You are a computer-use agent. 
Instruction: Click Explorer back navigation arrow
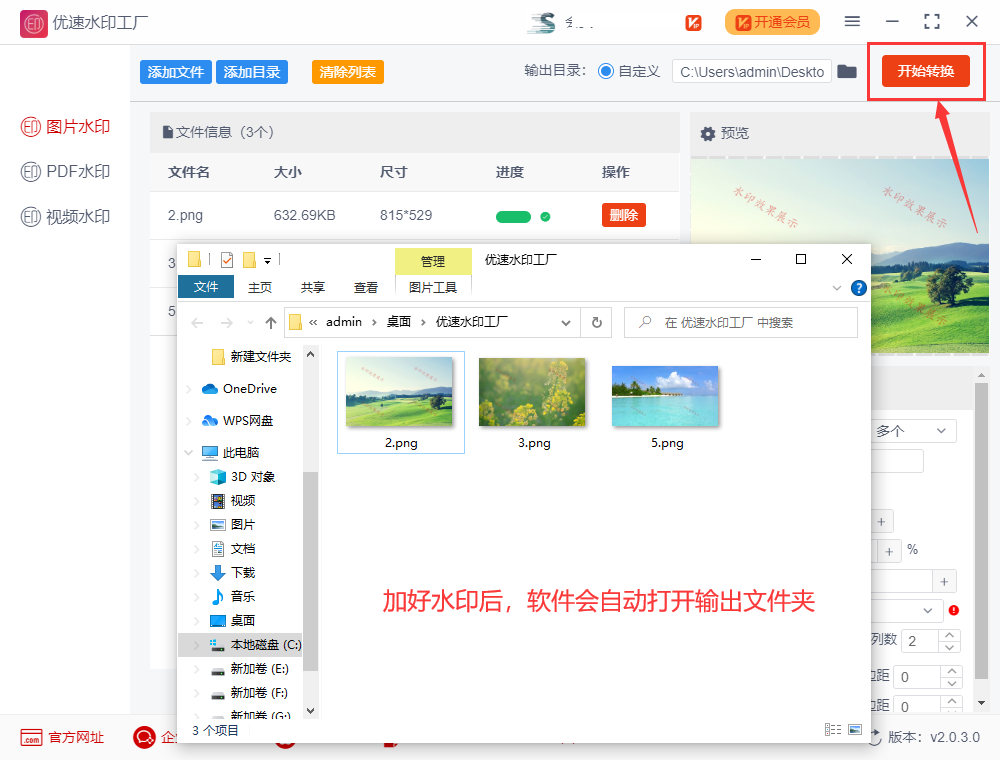pyautogui.click(x=198, y=323)
